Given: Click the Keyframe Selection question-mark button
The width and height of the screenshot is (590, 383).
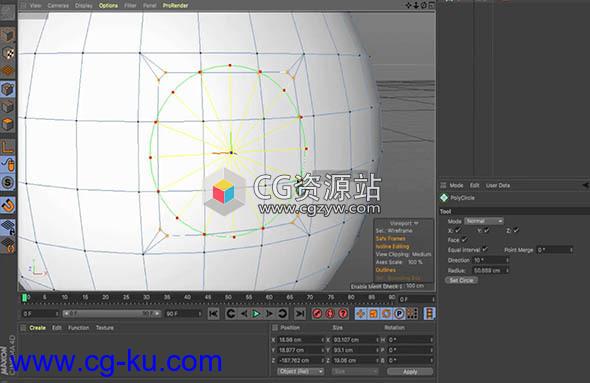Looking at the screenshot, I should [x=343, y=313].
